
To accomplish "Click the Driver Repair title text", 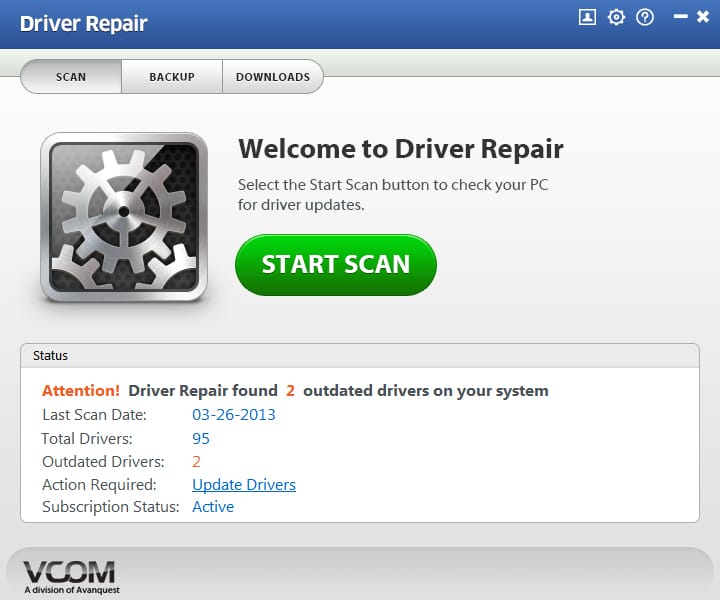I will pos(84,24).
